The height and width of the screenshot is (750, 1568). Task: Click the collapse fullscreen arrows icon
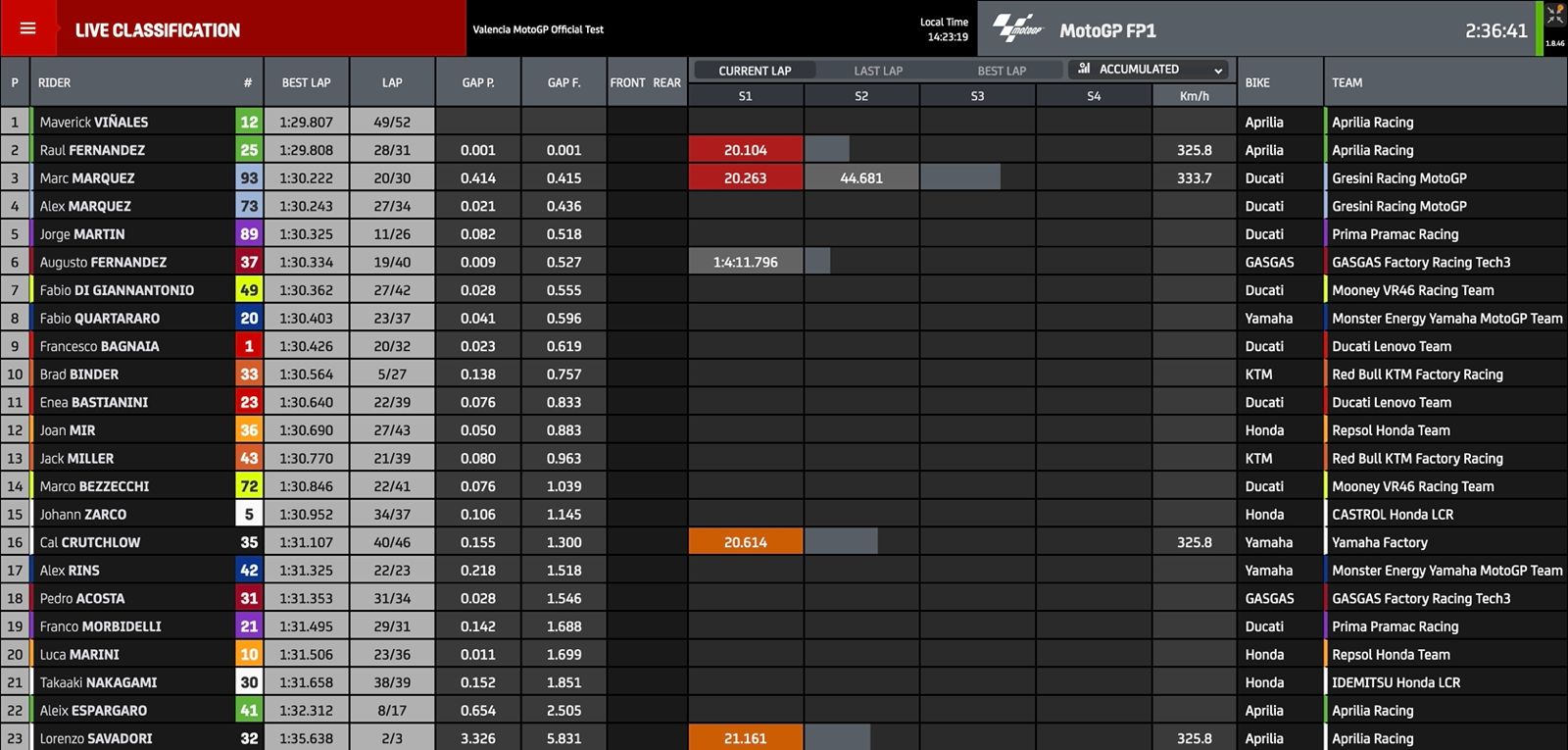click(1555, 15)
